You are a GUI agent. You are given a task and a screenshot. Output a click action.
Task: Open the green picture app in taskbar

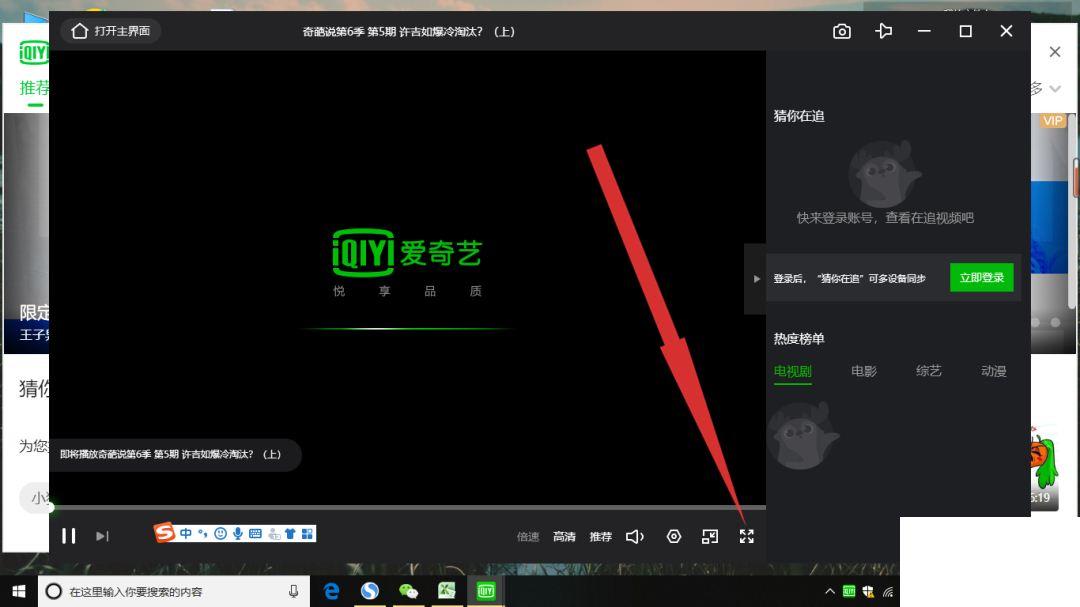coord(447,591)
